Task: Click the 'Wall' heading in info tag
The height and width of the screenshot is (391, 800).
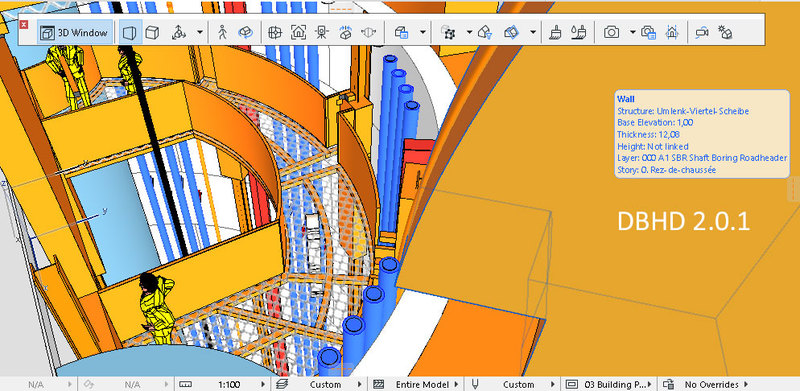Action: pyautogui.click(x=625, y=99)
